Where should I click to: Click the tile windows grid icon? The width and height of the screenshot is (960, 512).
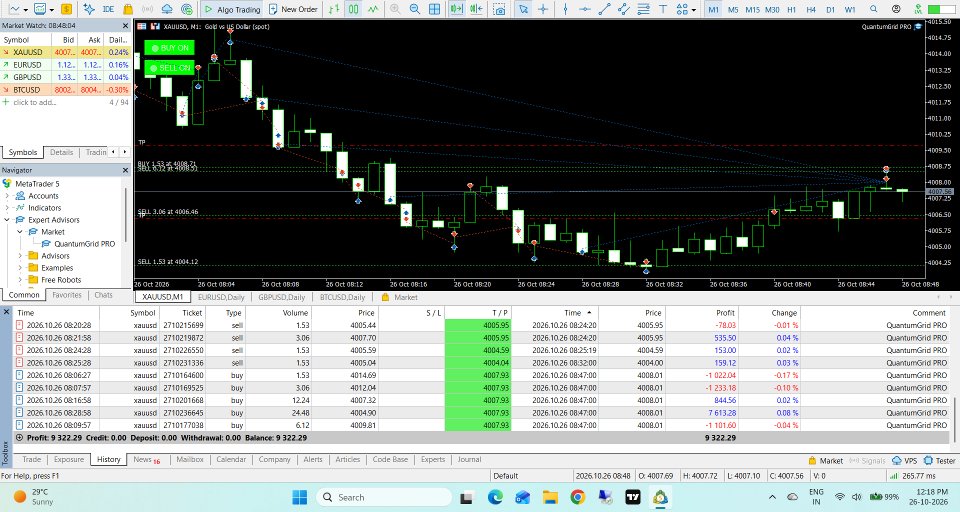[435, 9]
